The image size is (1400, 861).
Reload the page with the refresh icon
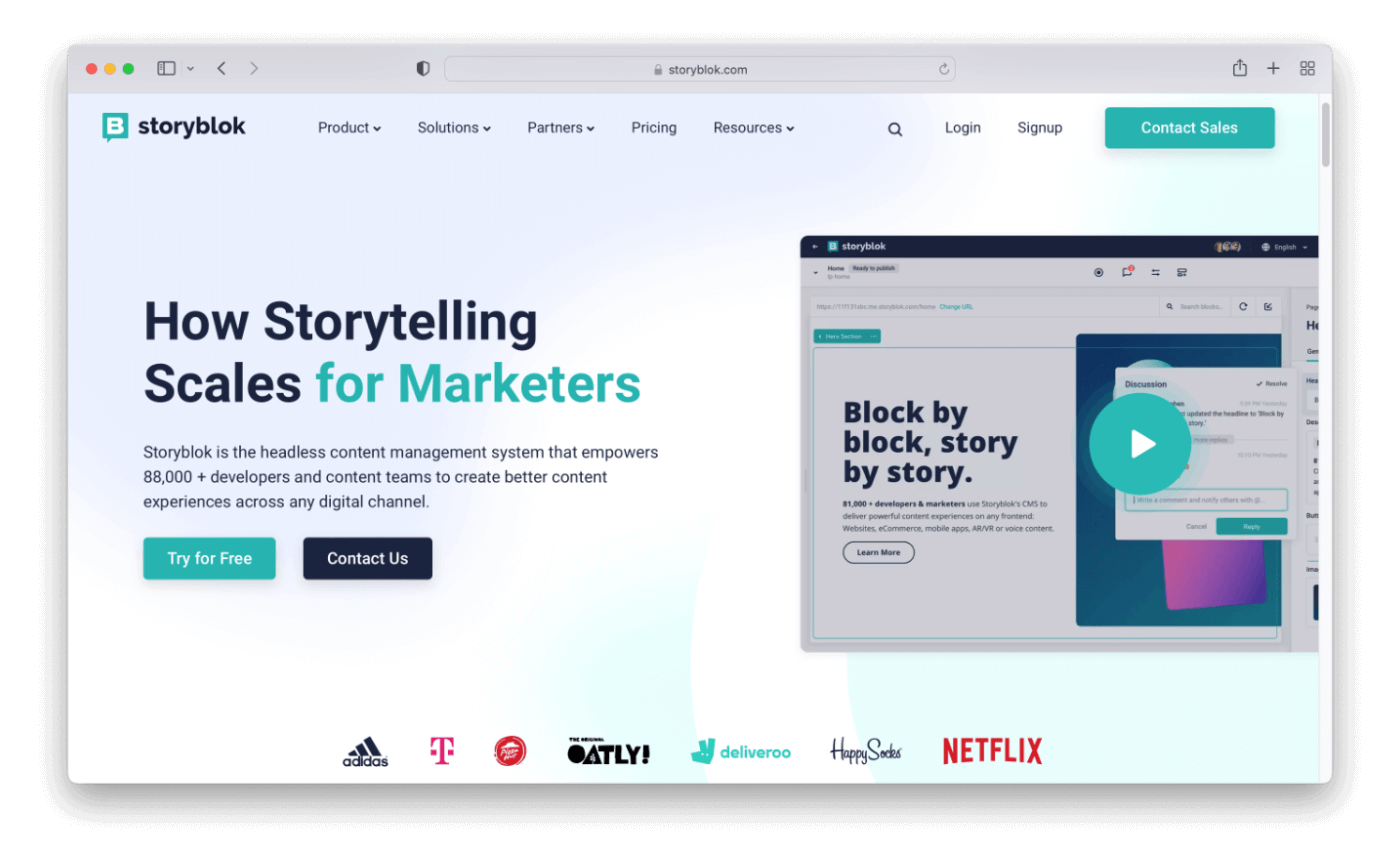pos(943,69)
